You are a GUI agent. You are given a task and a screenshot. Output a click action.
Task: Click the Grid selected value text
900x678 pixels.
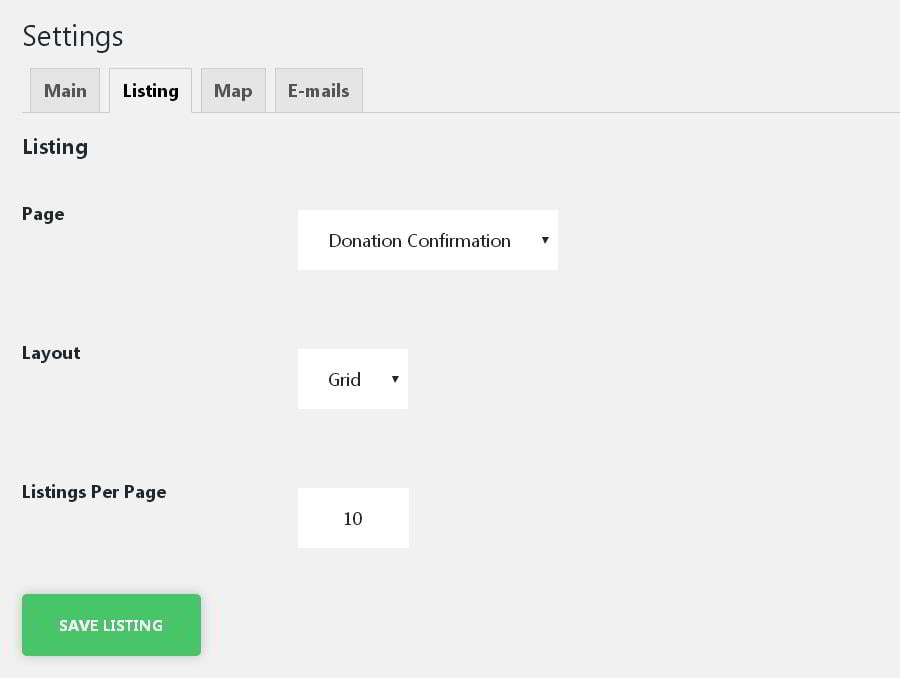tap(344, 380)
